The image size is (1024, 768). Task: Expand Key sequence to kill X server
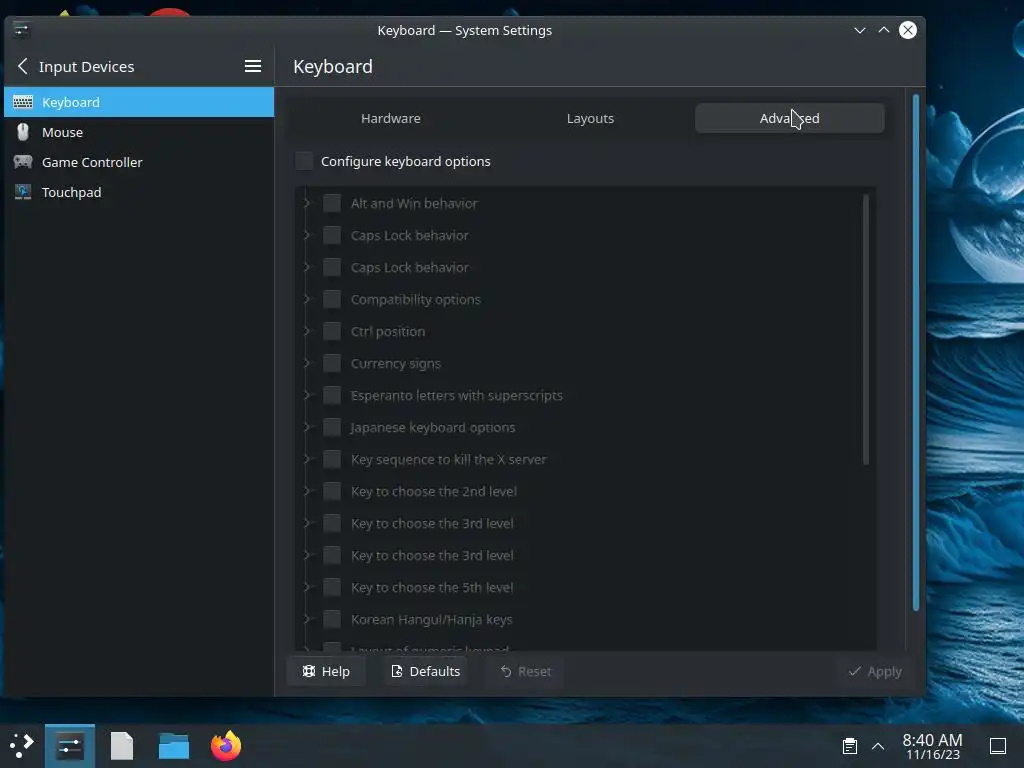click(x=307, y=459)
